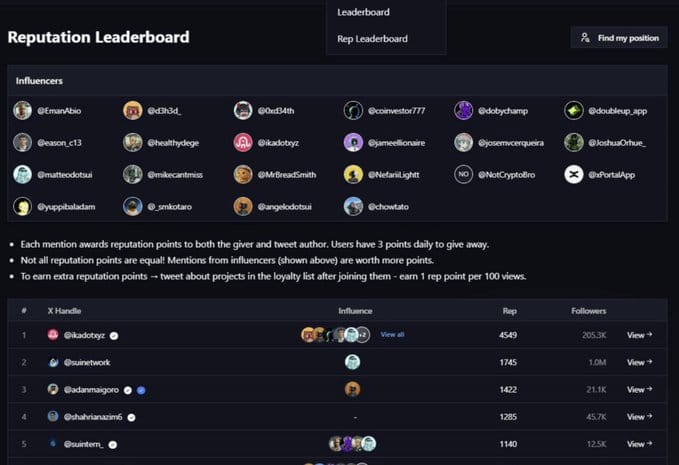
Task: Click @EmanAbio influencer avatar
Action: (23, 110)
